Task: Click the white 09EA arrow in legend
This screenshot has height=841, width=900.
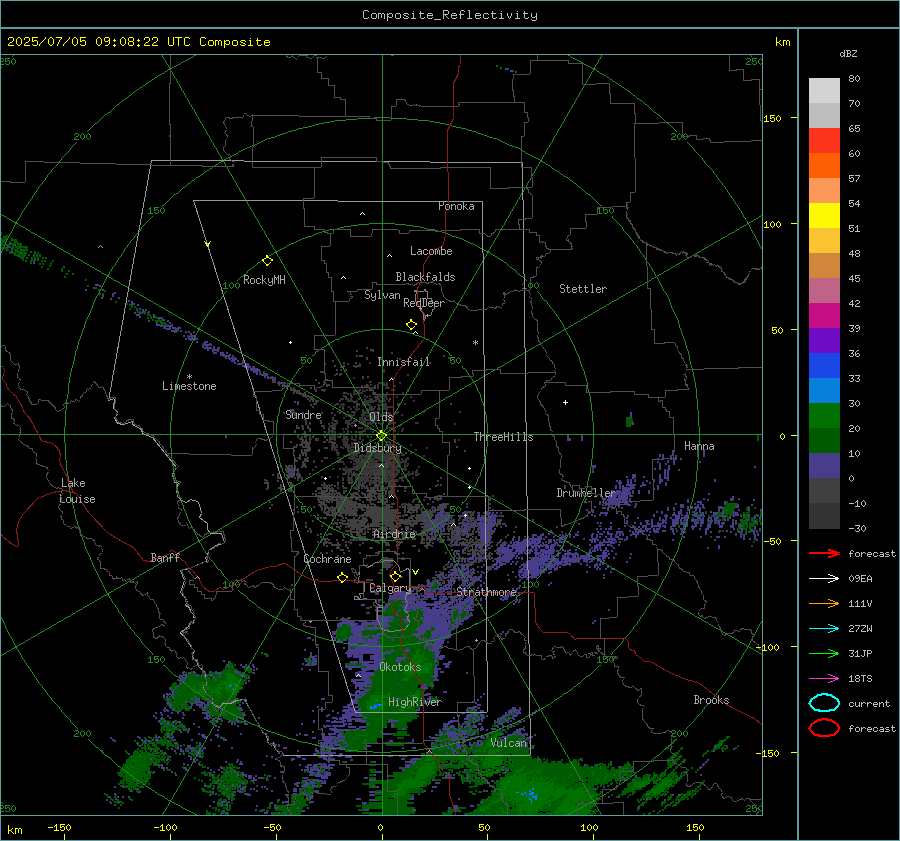Action: [824, 579]
